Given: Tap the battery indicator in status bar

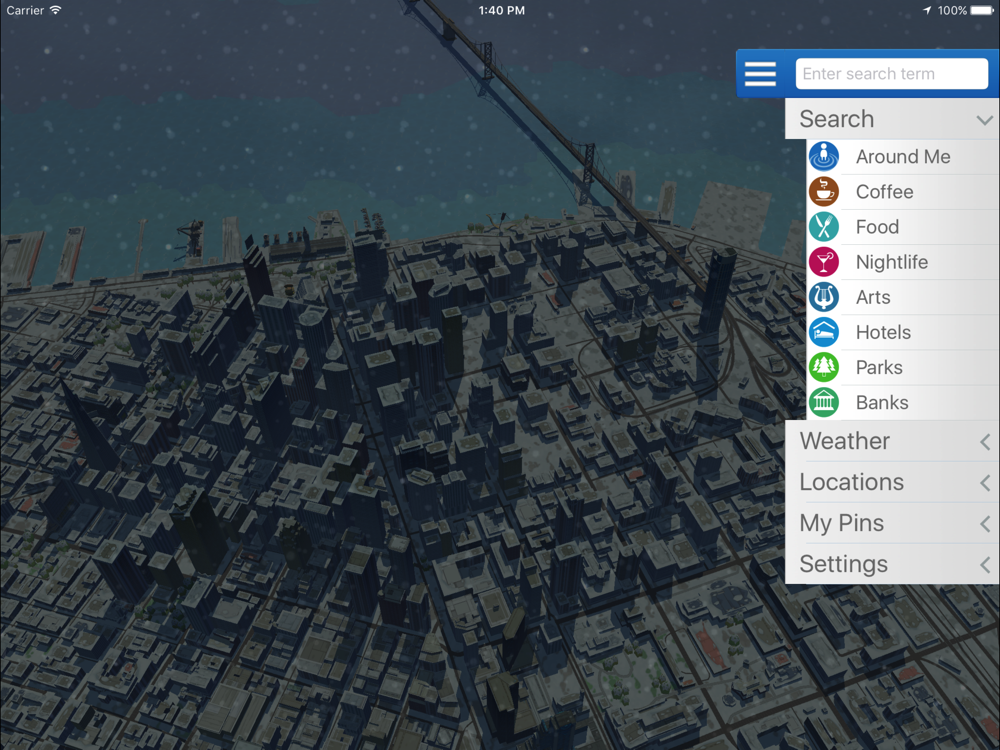Looking at the screenshot, I should (981, 10).
